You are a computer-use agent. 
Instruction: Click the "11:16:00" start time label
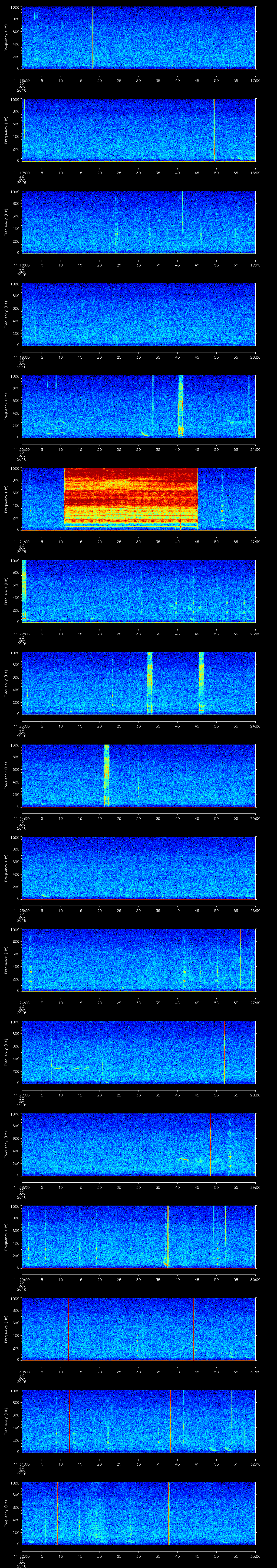click(21, 80)
